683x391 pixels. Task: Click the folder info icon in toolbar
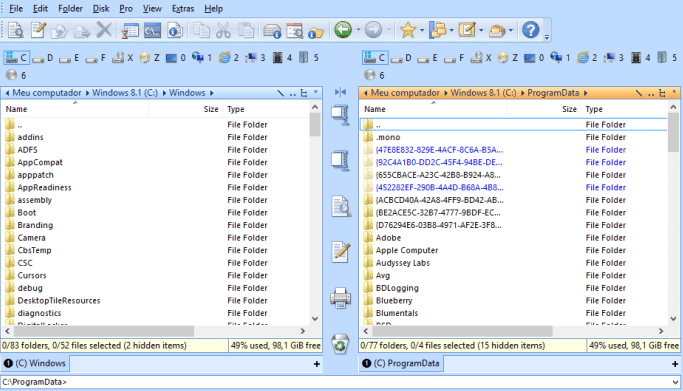point(316,31)
